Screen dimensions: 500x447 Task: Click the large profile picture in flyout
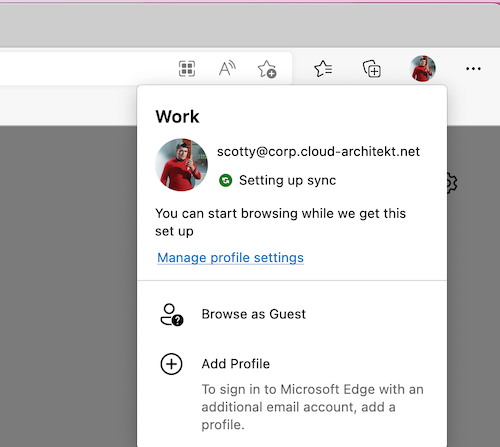click(181, 165)
